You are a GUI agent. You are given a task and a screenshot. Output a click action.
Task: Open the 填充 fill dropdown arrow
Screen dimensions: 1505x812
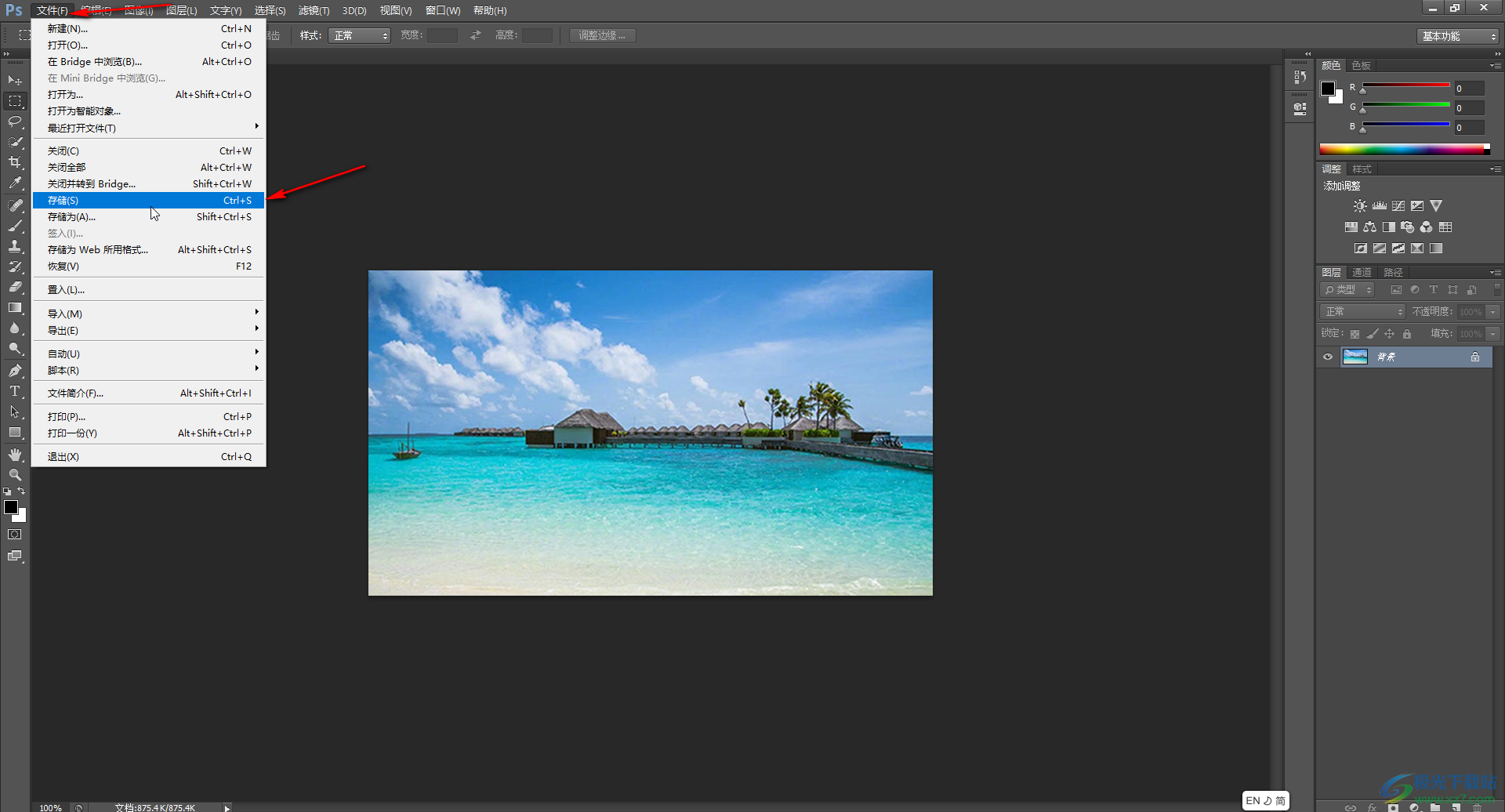click(x=1493, y=334)
